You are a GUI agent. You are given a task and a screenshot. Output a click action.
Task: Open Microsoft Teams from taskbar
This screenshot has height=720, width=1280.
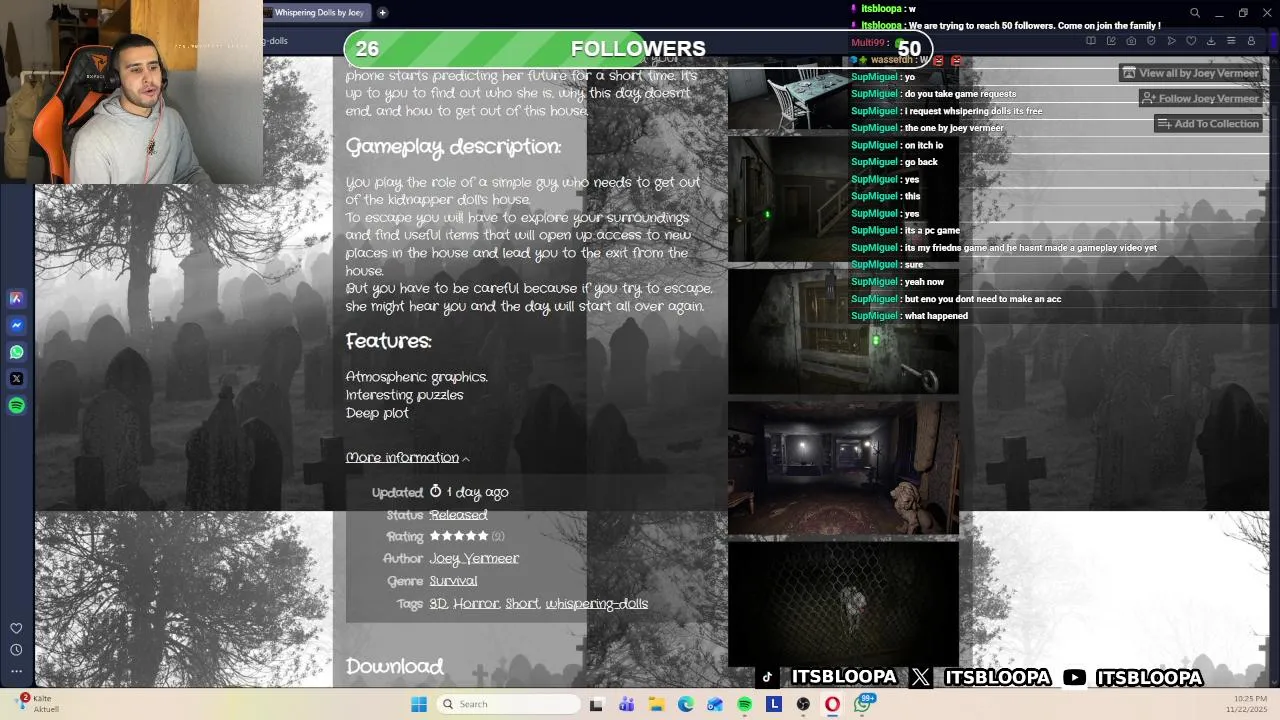coord(627,704)
